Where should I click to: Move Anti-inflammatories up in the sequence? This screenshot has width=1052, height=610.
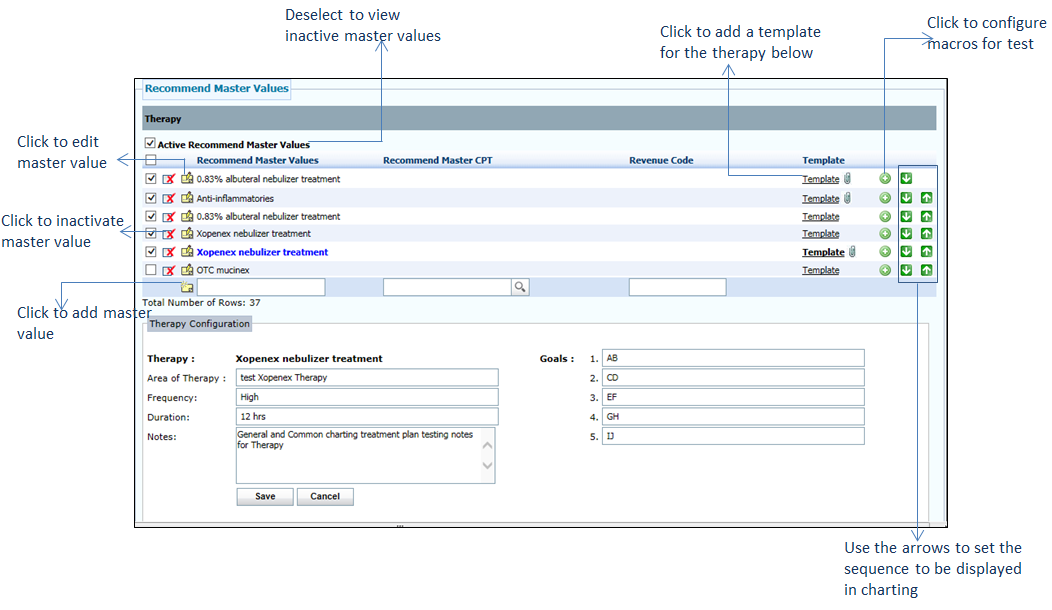click(927, 198)
